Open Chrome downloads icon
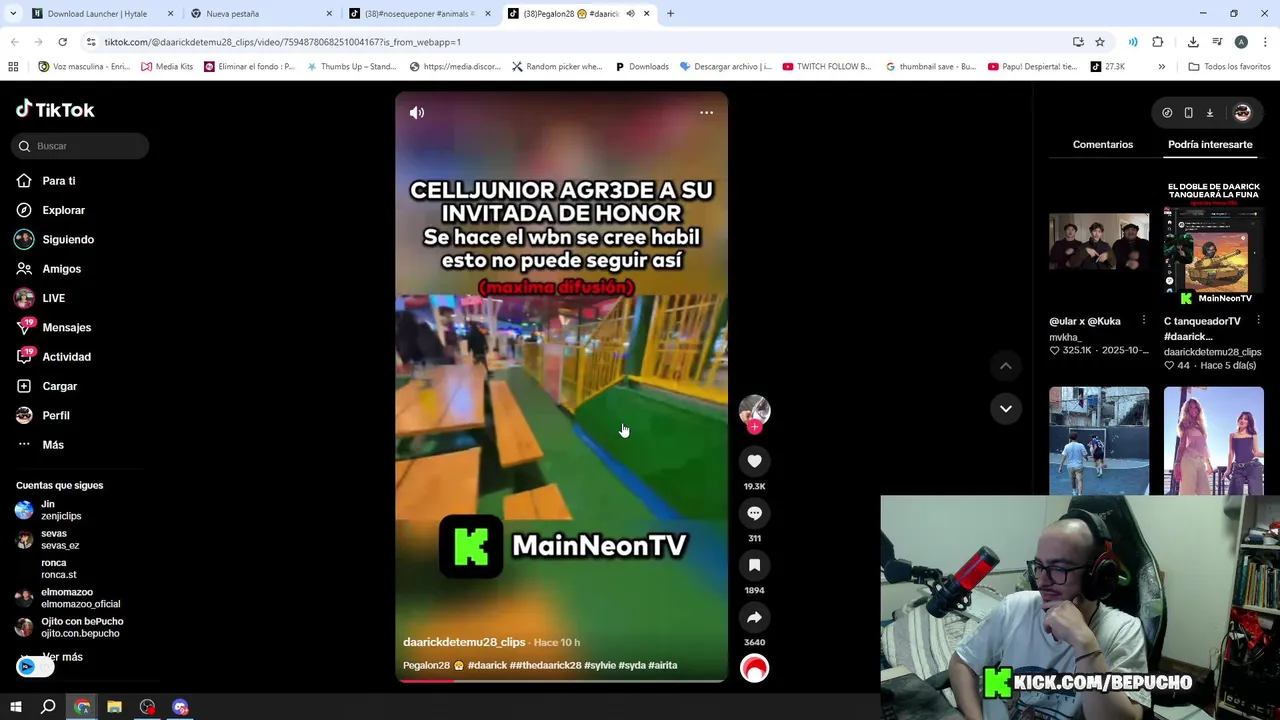Screen dimensions: 1280x720 [1193, 42]
